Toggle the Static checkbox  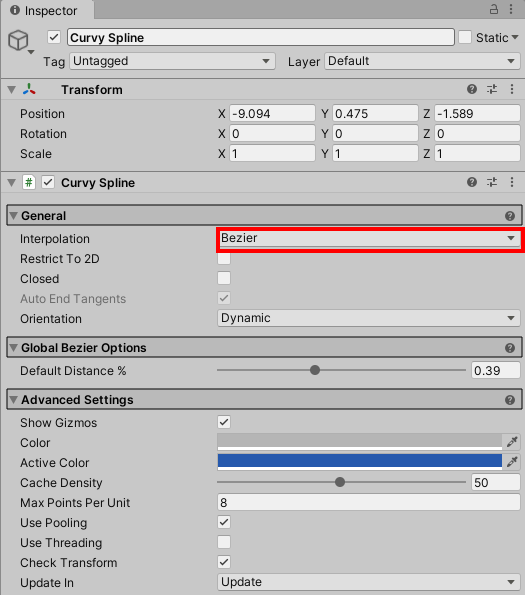click(465, 37)
